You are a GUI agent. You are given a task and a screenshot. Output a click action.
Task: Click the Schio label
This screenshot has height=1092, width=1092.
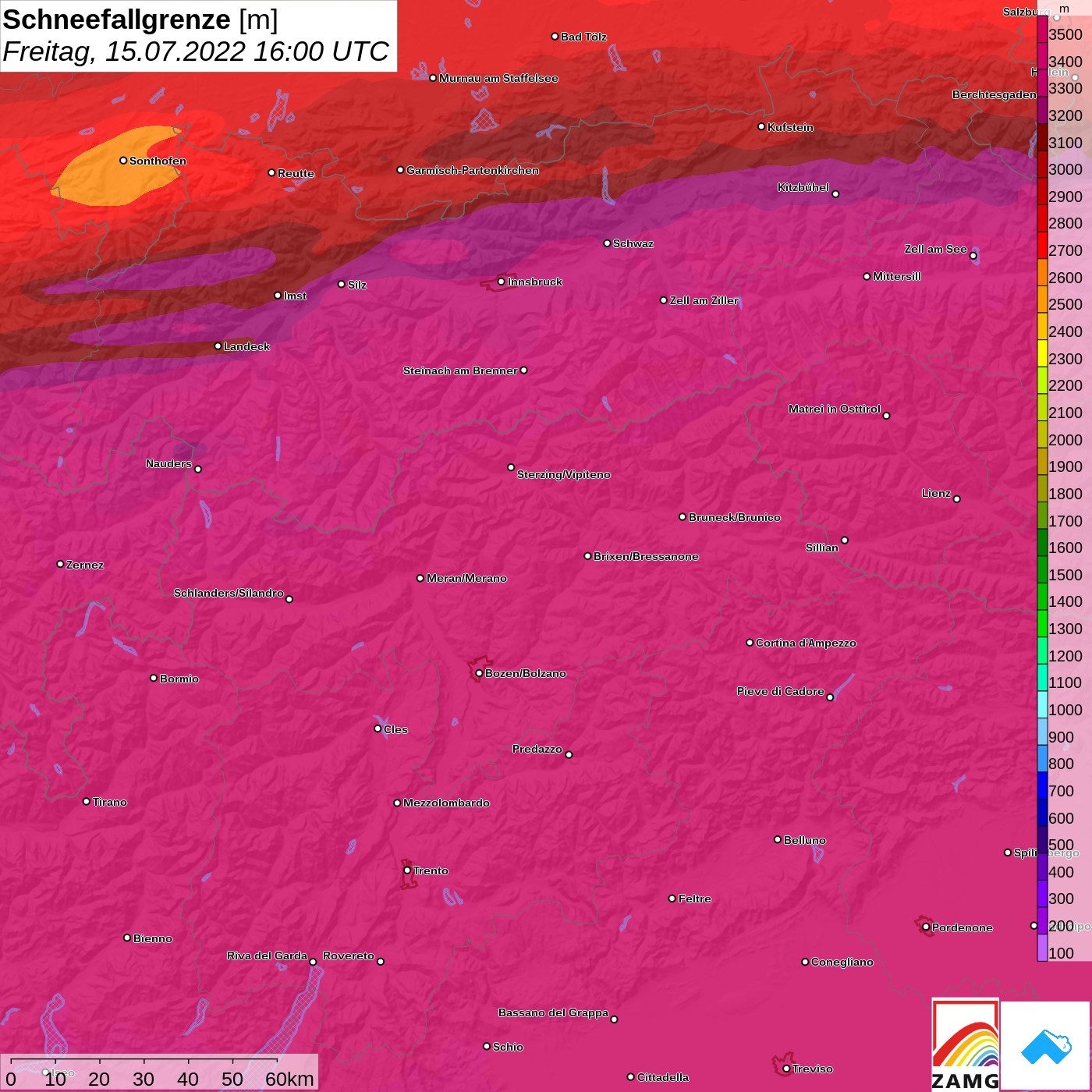[508, 1047]
